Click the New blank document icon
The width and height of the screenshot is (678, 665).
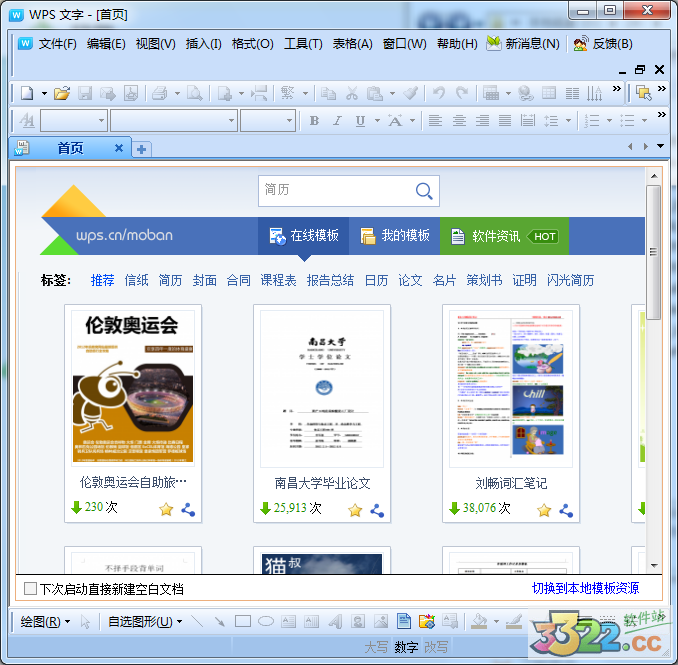[27, 93]
